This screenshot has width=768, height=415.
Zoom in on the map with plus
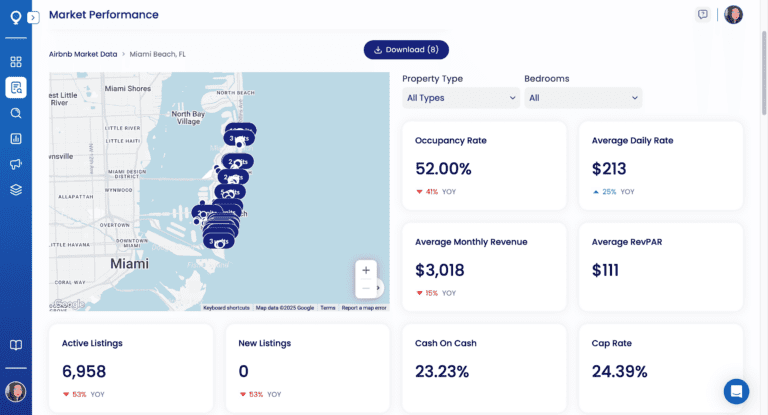(366, 270)
